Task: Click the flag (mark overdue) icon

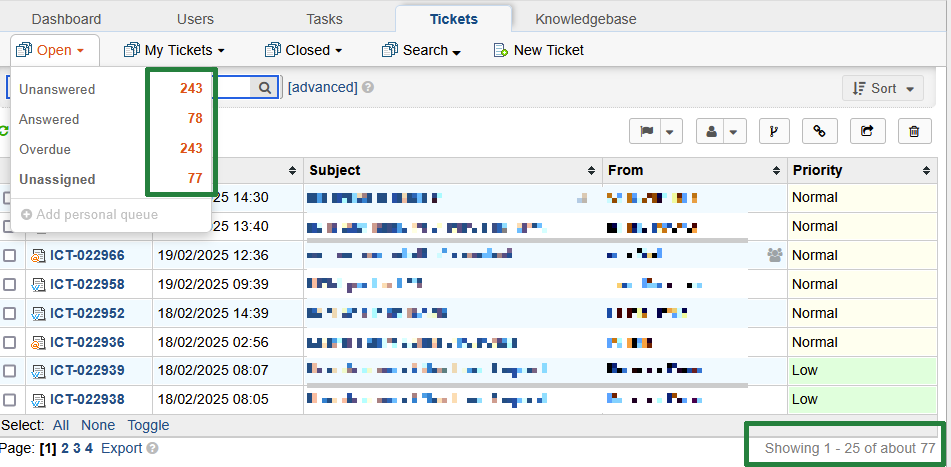Action: [645, 131]
